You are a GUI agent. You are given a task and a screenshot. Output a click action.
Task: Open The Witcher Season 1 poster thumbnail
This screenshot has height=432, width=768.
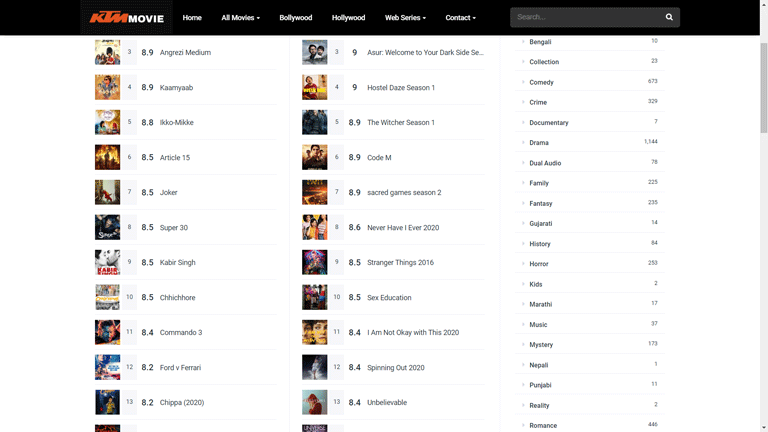tap(314, 122)
